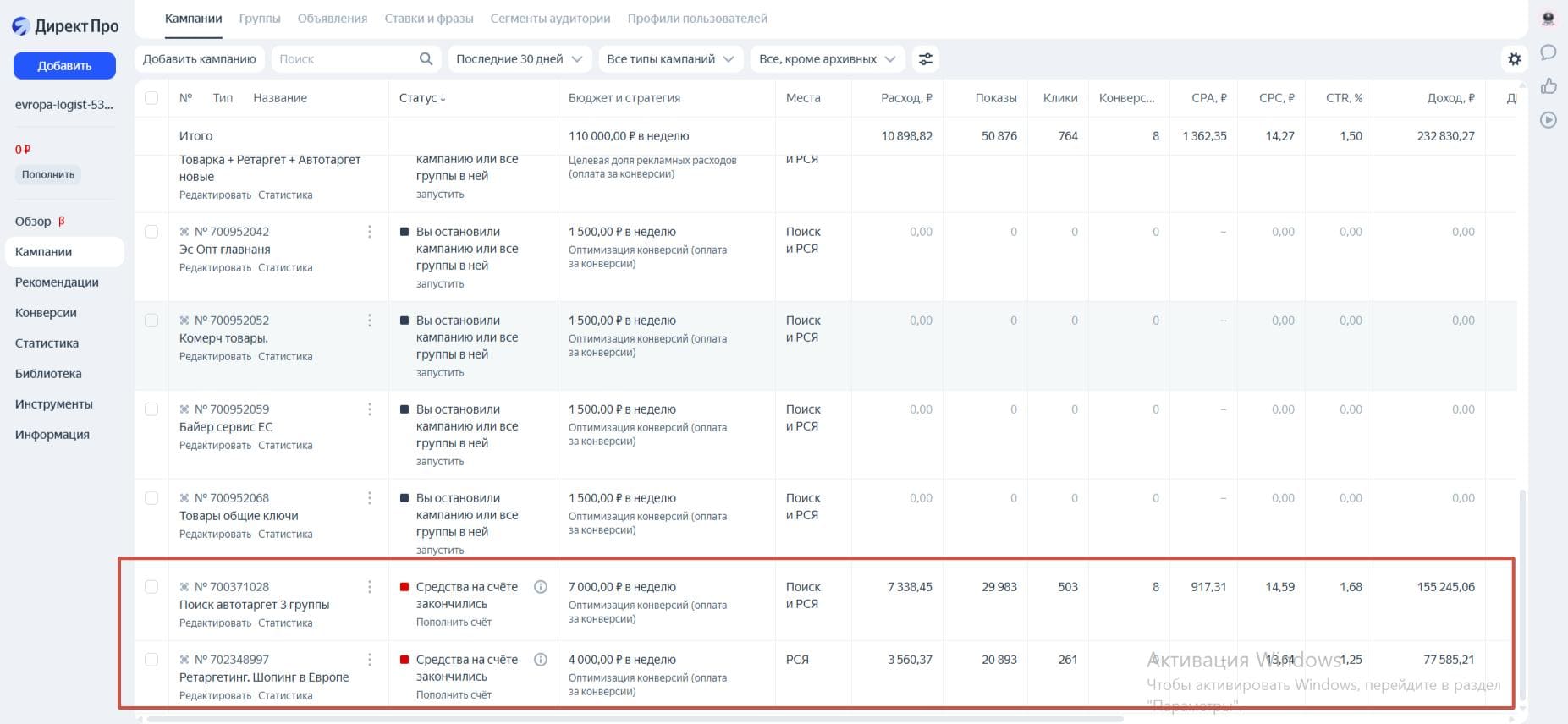This screenshot has height=724, width=1568.
Task: Click campaign type icon next to № 700371028
Action: click(184, 587)
